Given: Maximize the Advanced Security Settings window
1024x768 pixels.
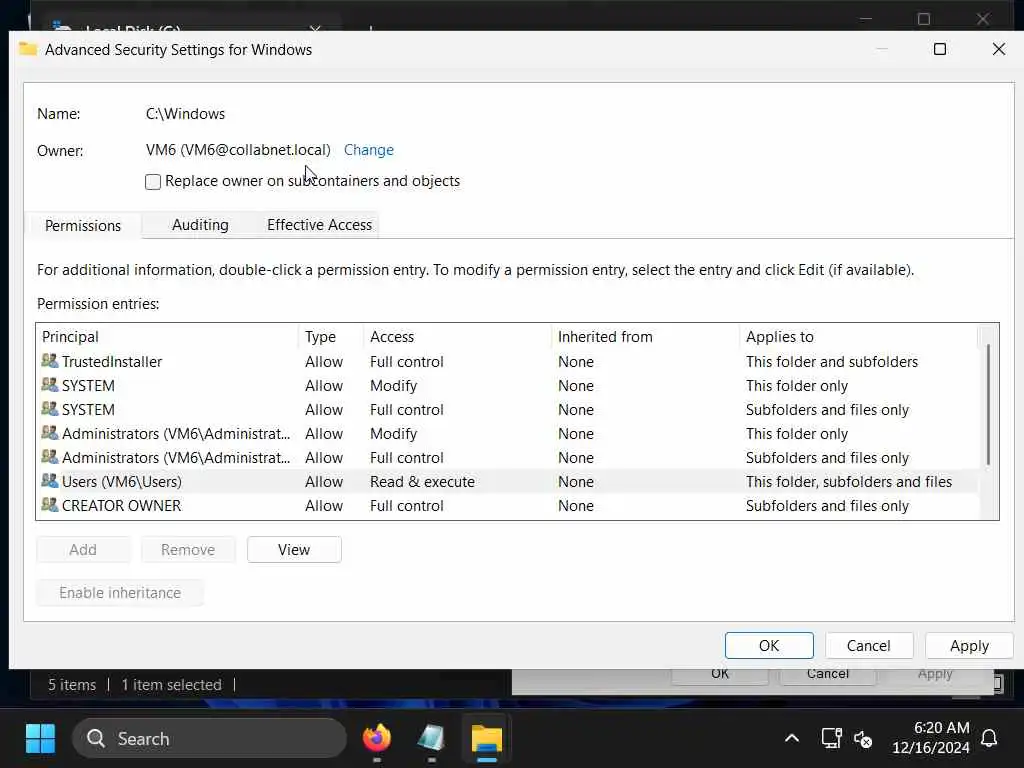Looking at the screenshot, I should click(x=940, y=49).
